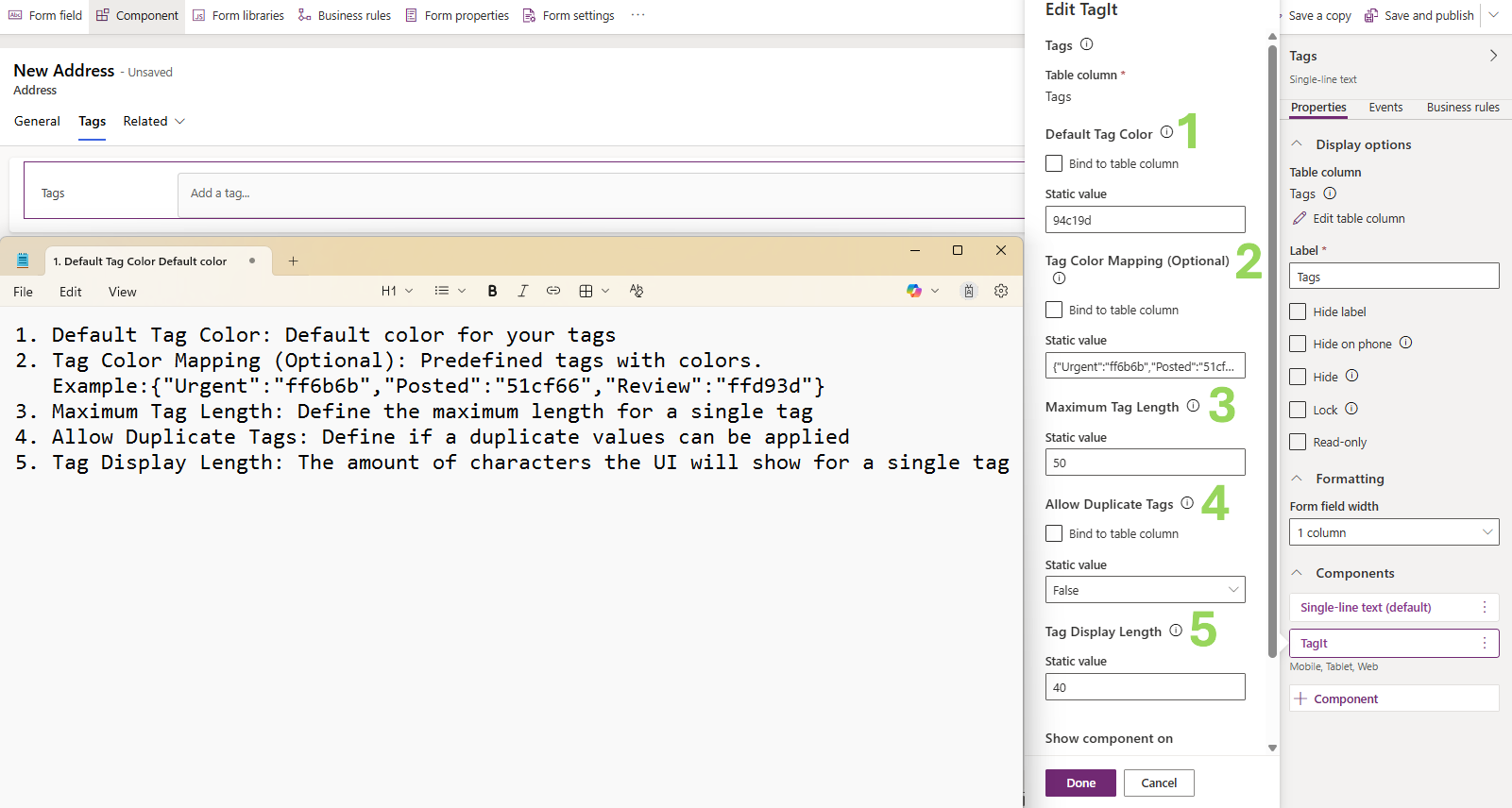Click the Lock option info icon
Viewport: 1512px width, 808px height.
(x=1351, y=409)
